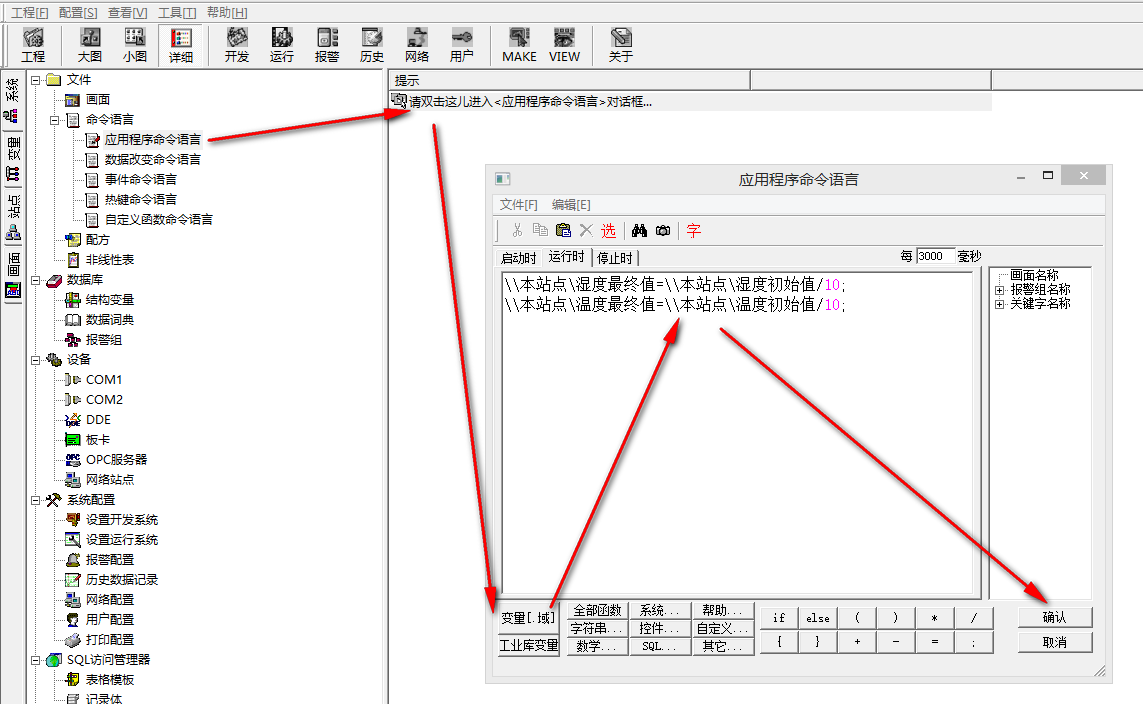The image size is (1143, 704).
Task: Click the 报警 toolbar icon
Action: (327, 45)
